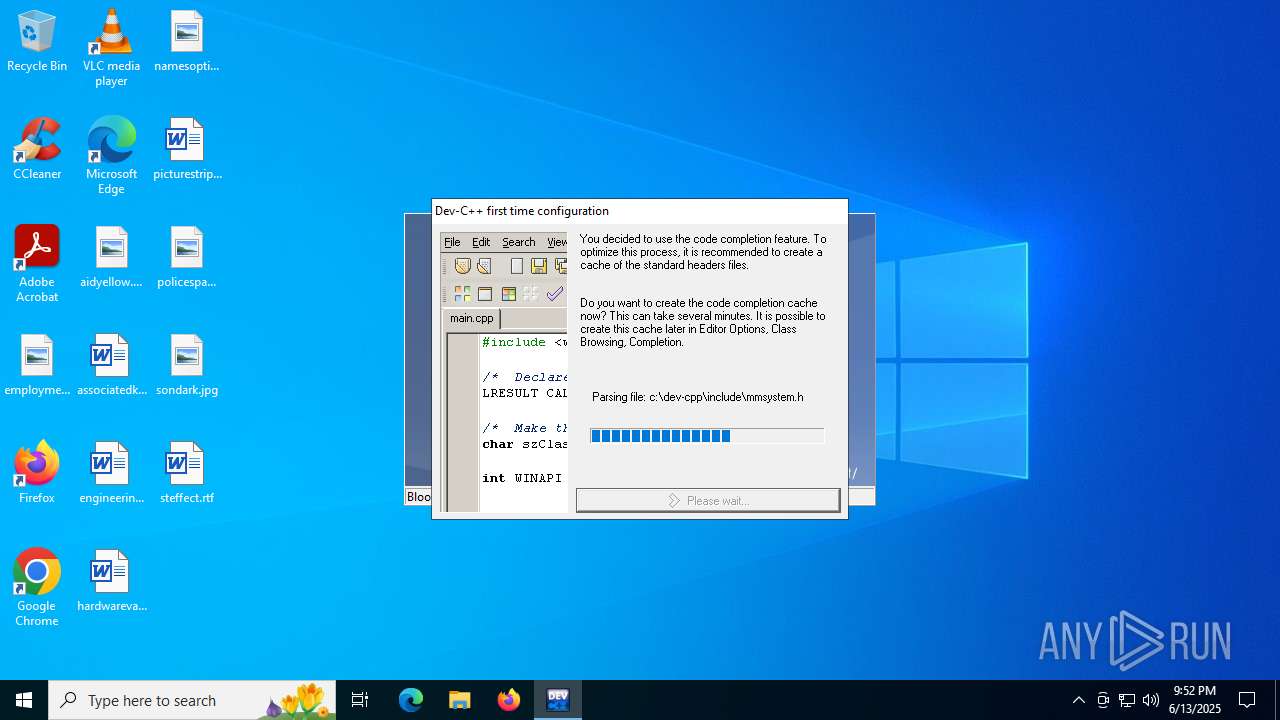Open Search menu in the preview image
The image size is (1280, 720).
pyautogui.click(x=519, y=242)
